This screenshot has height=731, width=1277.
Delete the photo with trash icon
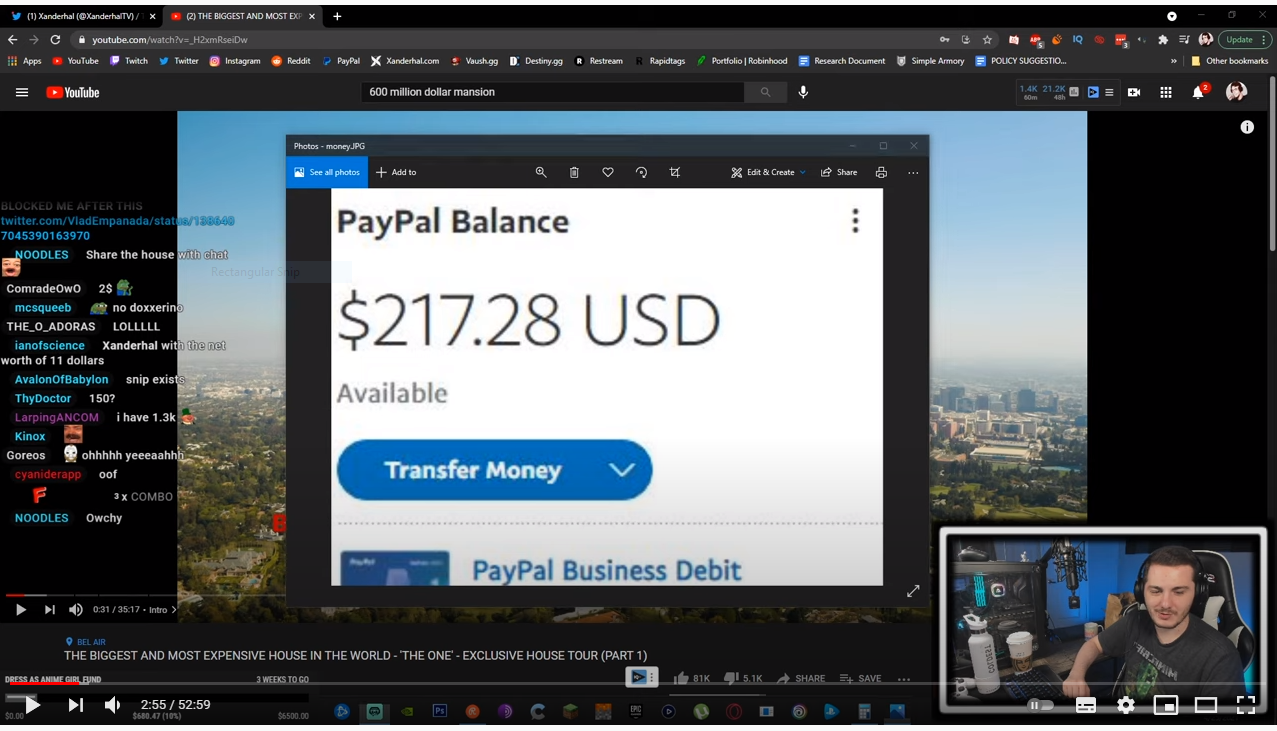(x=574, y=172)
